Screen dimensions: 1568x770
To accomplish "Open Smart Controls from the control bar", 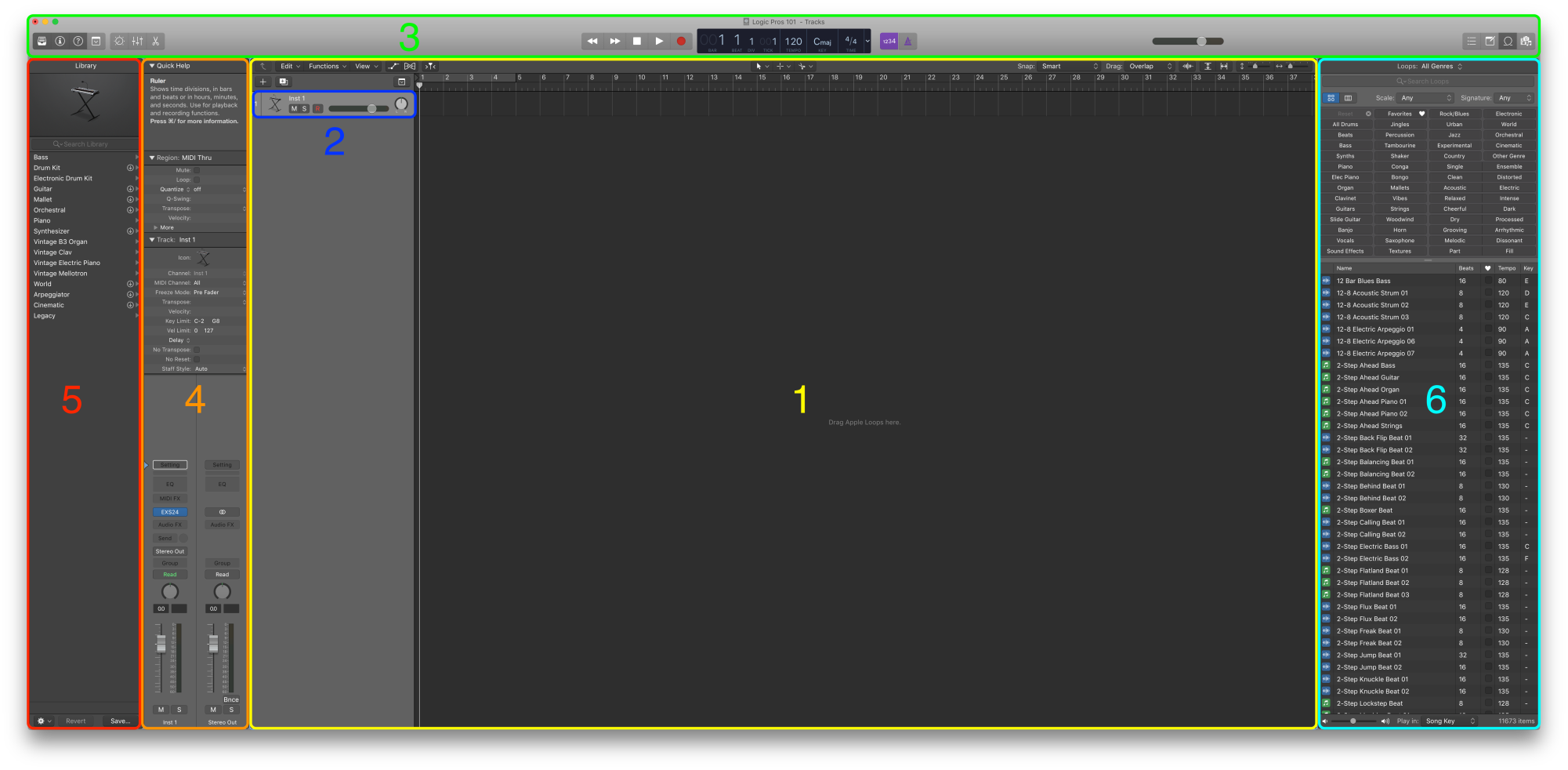I will pyautogui.click(x=119, y=41).
